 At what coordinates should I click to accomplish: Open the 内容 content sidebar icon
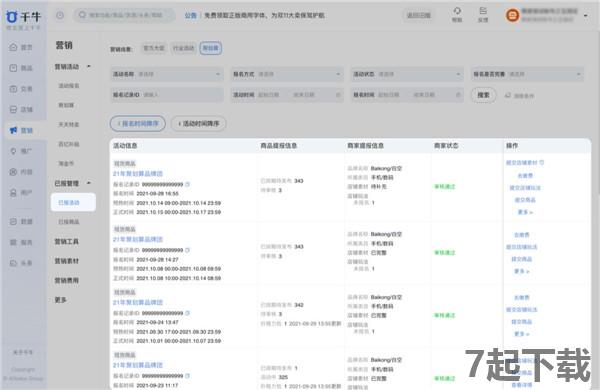(x=13, y=172)
